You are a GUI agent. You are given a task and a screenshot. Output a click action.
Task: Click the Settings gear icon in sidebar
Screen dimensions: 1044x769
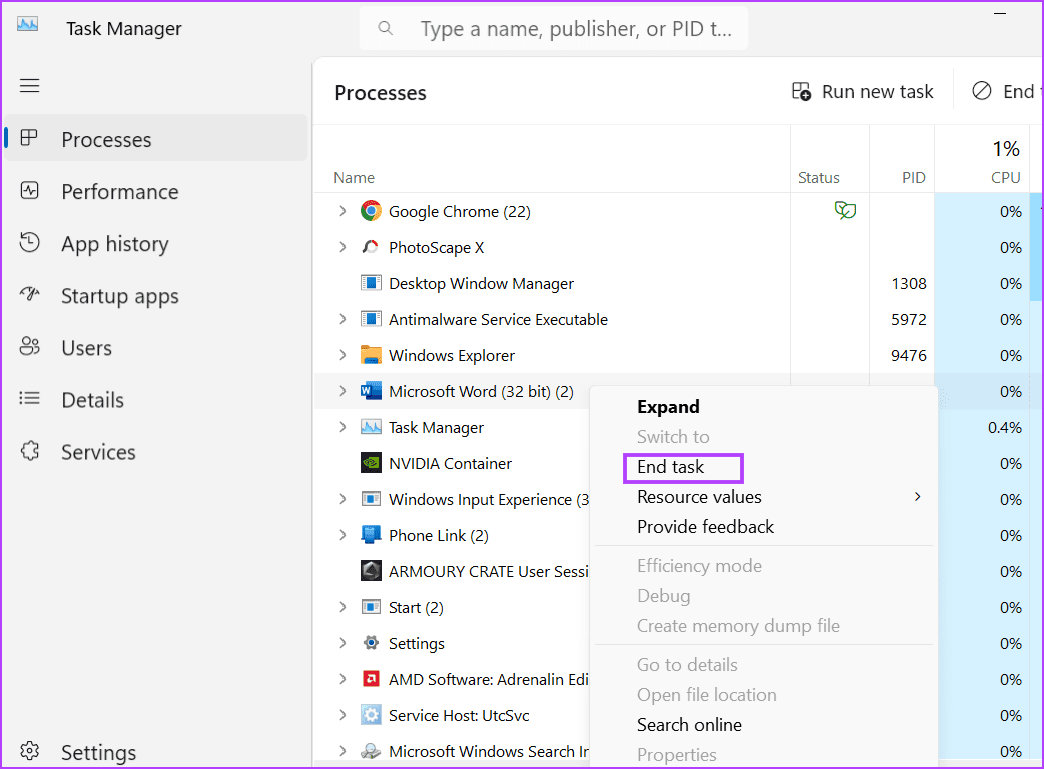coord(29,751)
